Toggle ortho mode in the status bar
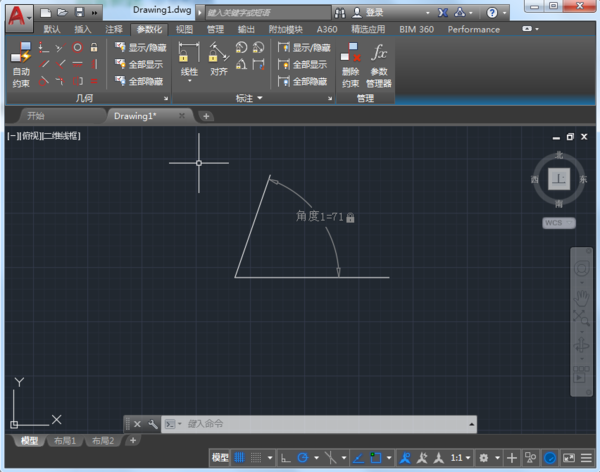The height and width of the screenshot is (472, 600). (284, 457)
